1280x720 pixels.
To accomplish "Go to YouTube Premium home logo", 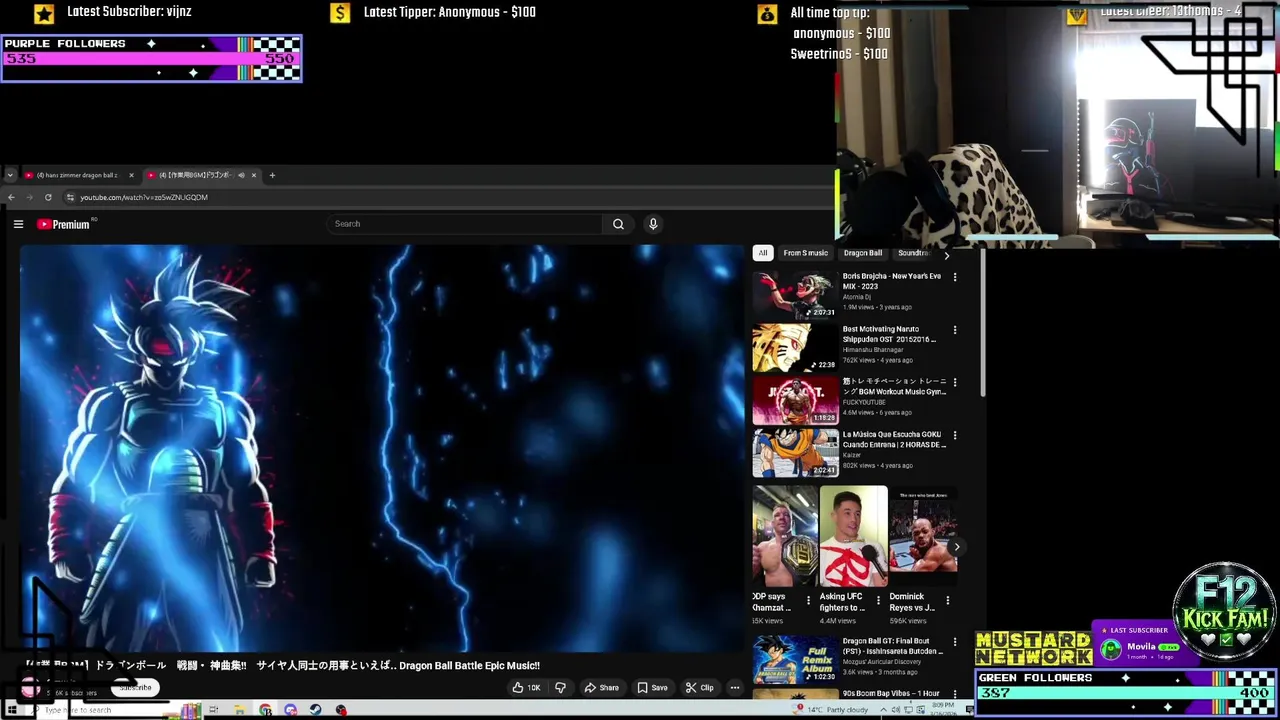I will pos(64,224).
